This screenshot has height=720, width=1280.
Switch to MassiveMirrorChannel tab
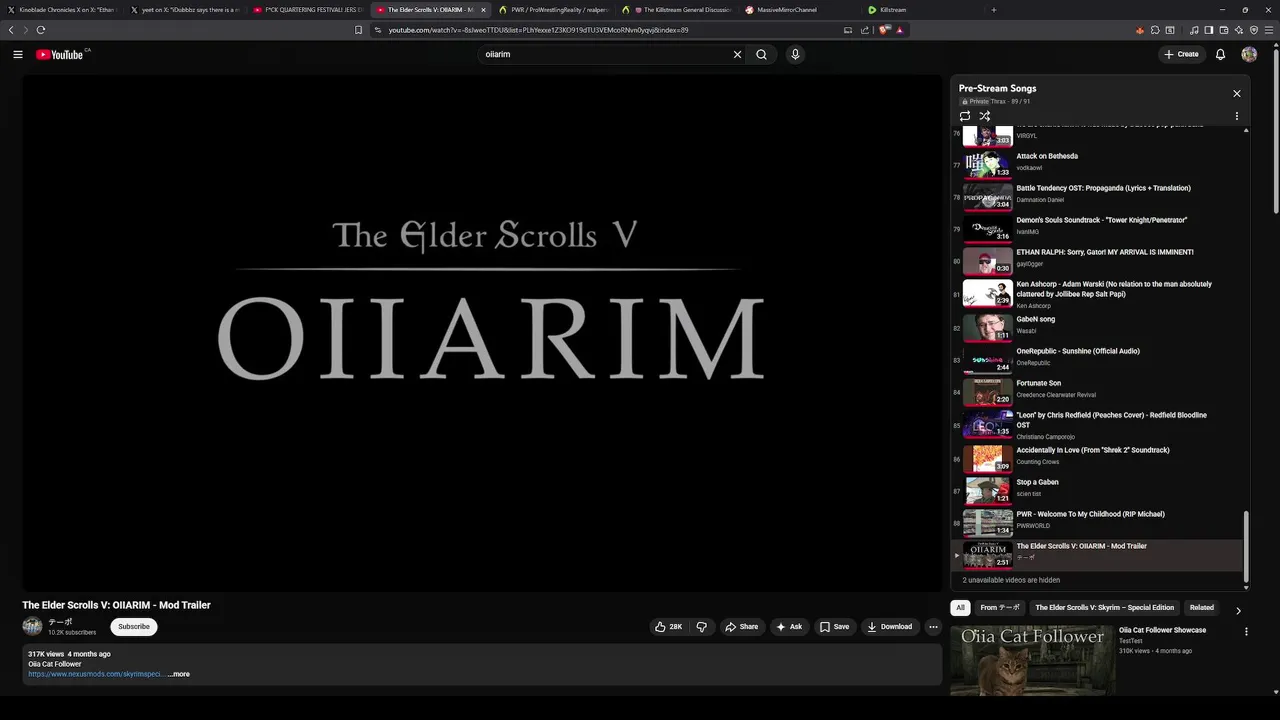click(x=798, y=10)
